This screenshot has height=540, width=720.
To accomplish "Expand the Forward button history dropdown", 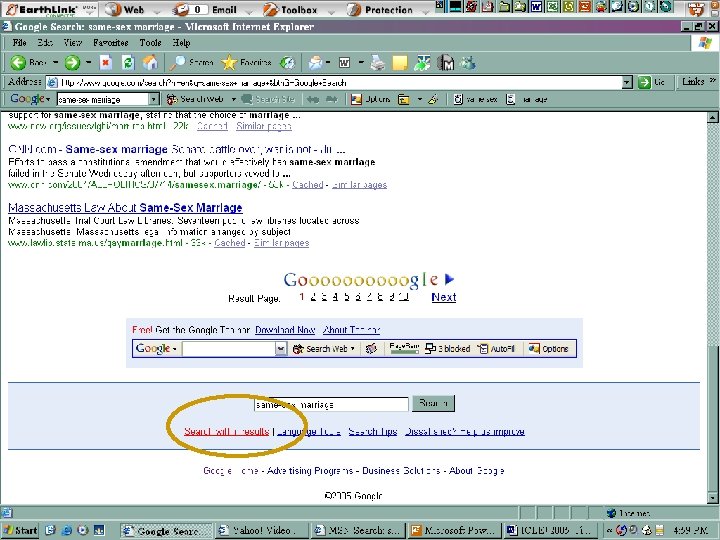I will coord(88,62).
